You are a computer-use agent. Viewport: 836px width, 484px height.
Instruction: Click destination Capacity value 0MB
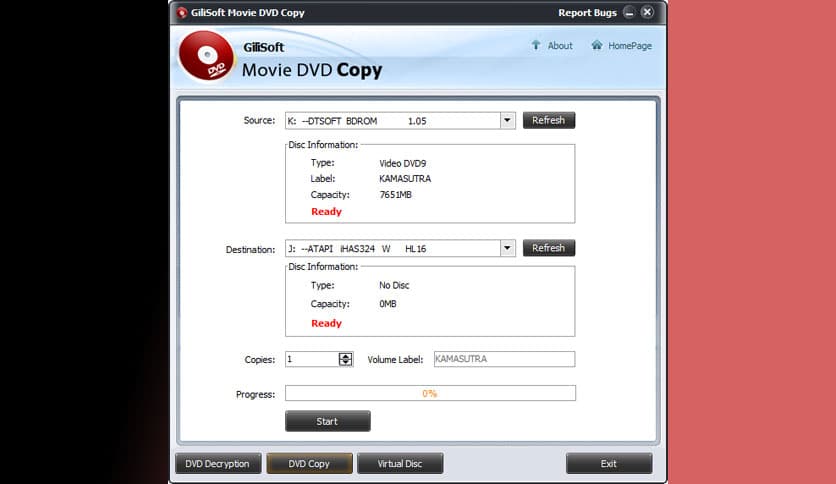pos(388,304)
